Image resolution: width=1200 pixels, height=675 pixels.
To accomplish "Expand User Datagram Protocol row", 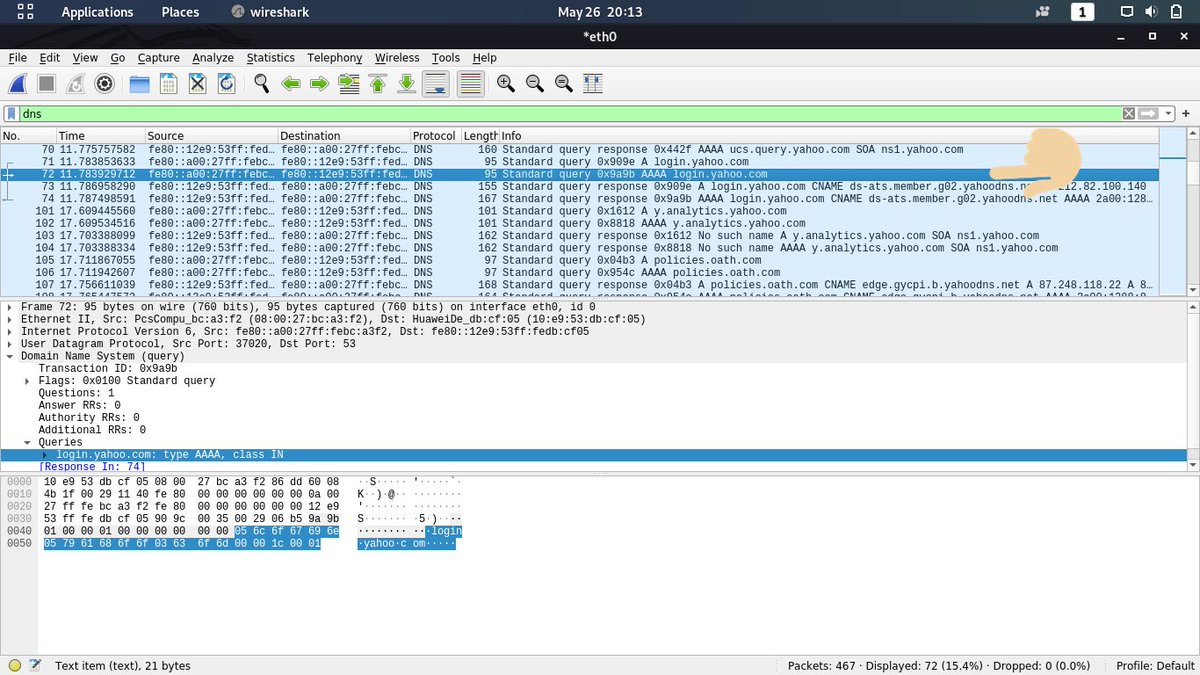I will (10, 343).
